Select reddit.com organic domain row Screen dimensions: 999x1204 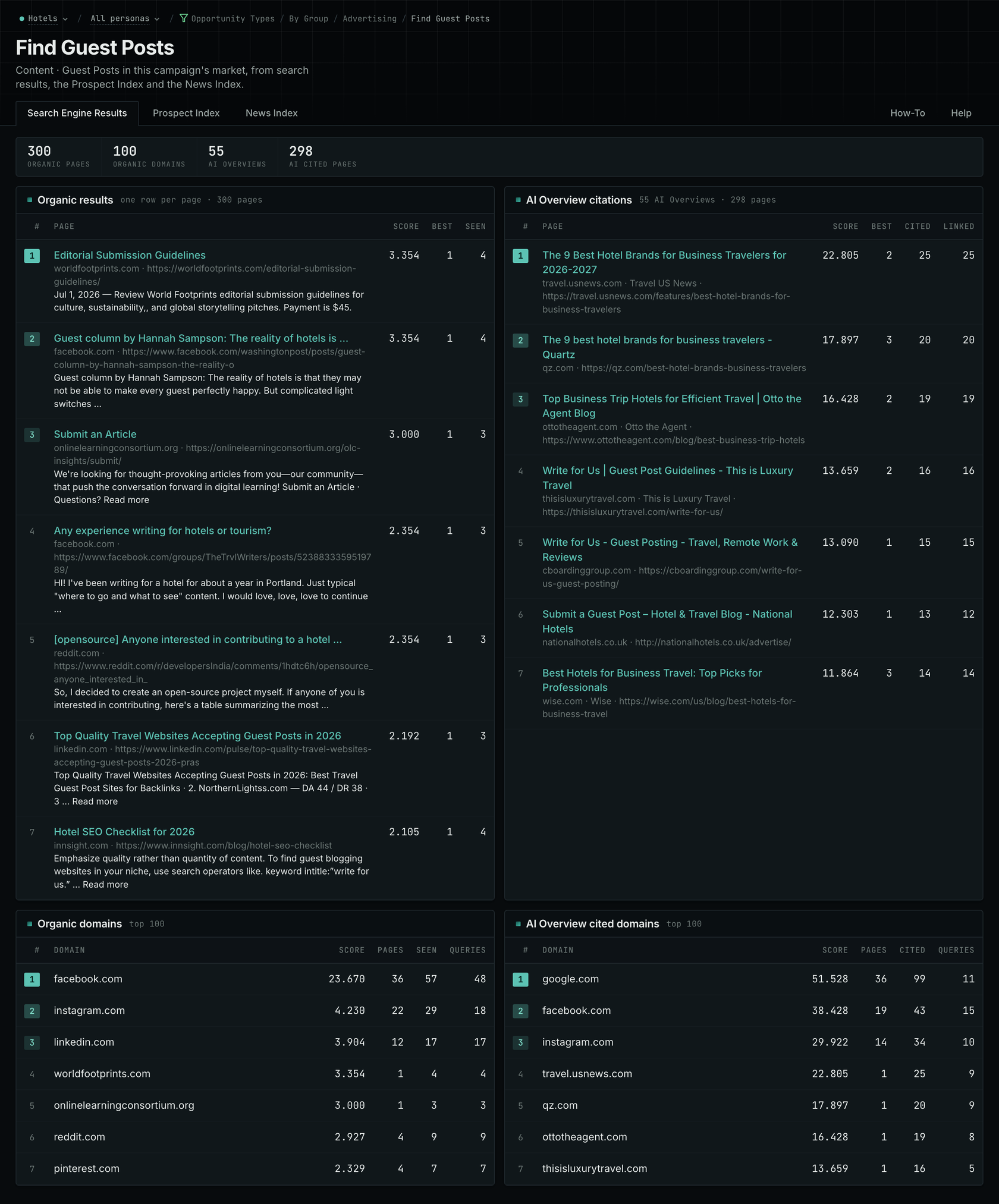255,1137
